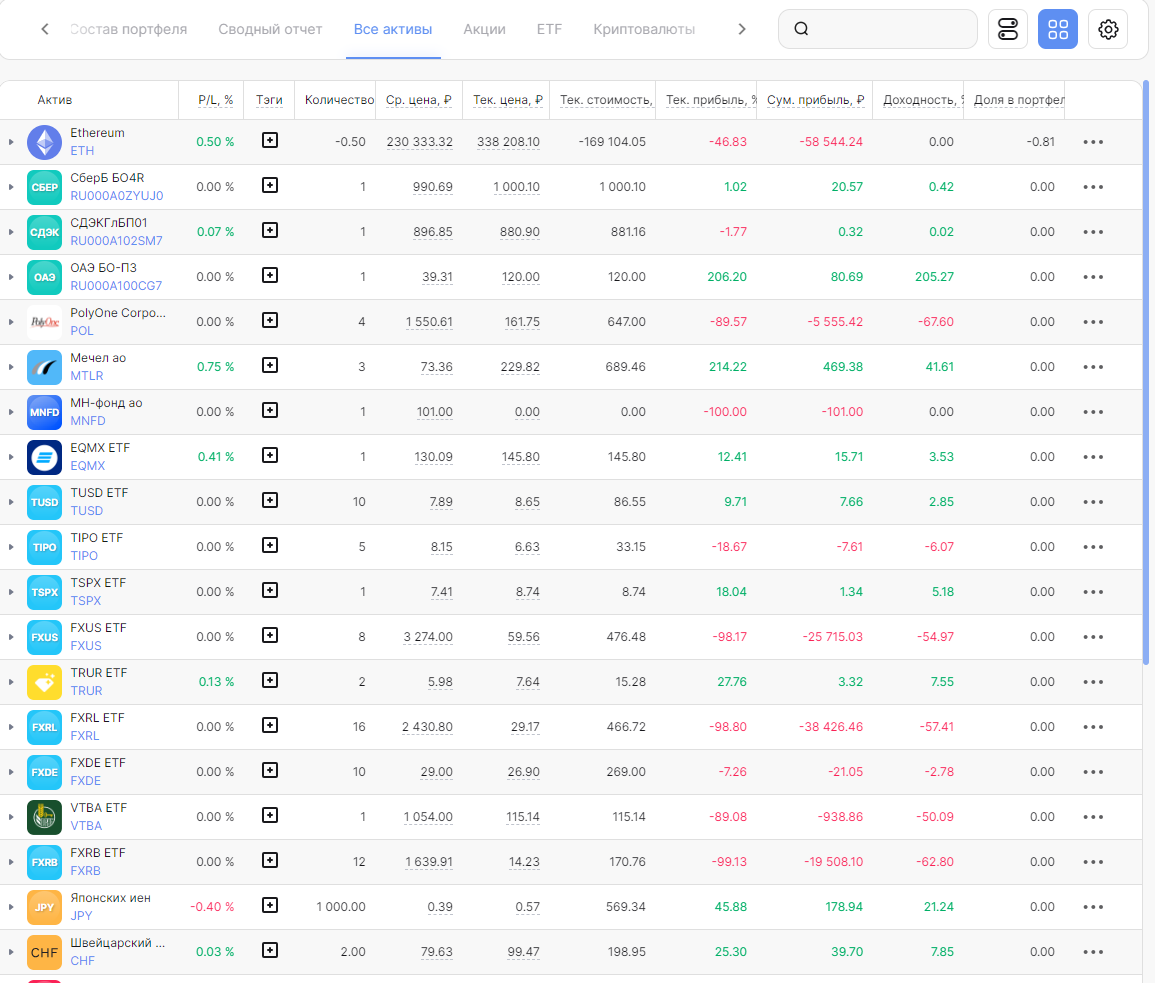Sort by P/L, % column header
Viewport: 1155px width, 983px height.
pos(215,100)
